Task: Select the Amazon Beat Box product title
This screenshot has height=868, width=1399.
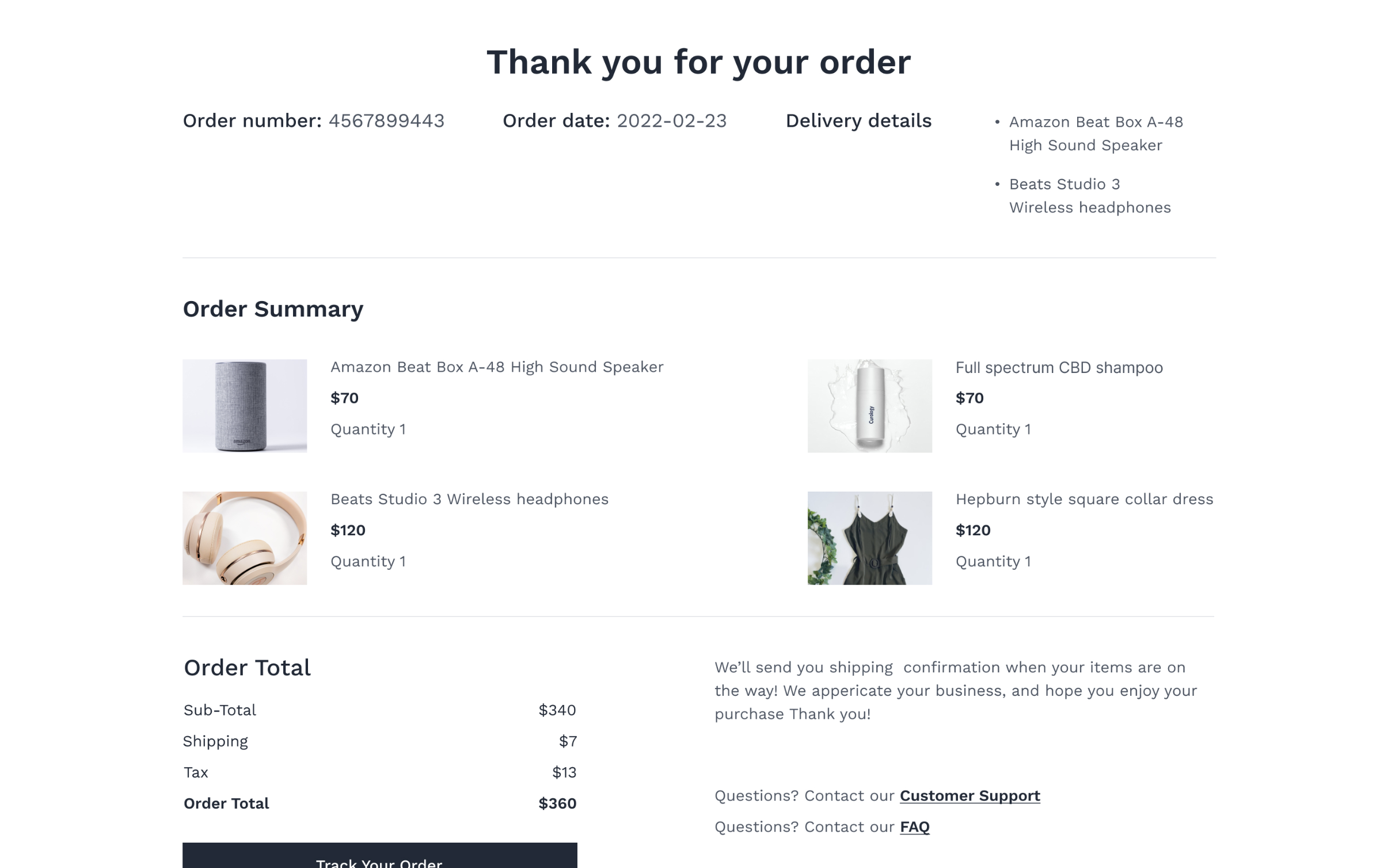Action: [x=497, y=367]
